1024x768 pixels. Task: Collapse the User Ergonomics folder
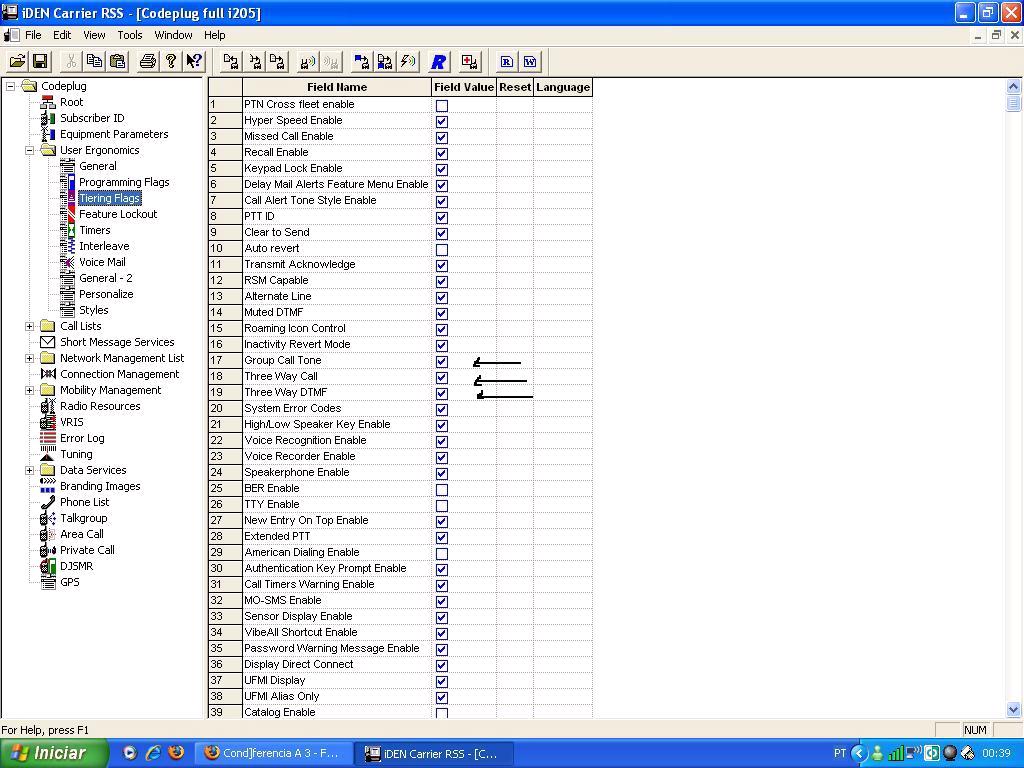click(x=29, y=150)
